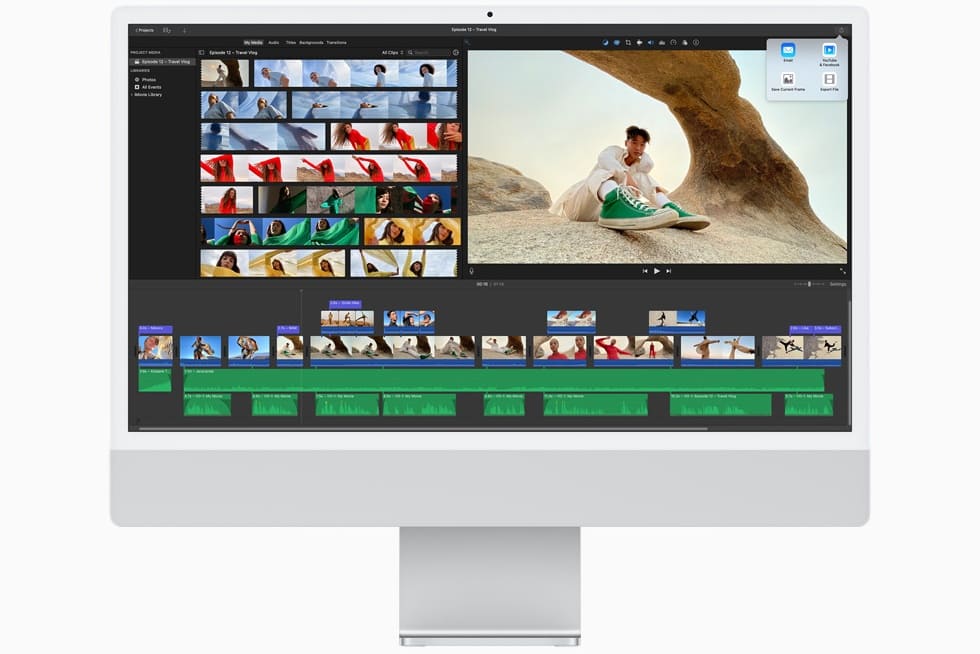The image size is (980, 654).
Task: Skip to previous clip button
Action: click(x=645, y=271)
